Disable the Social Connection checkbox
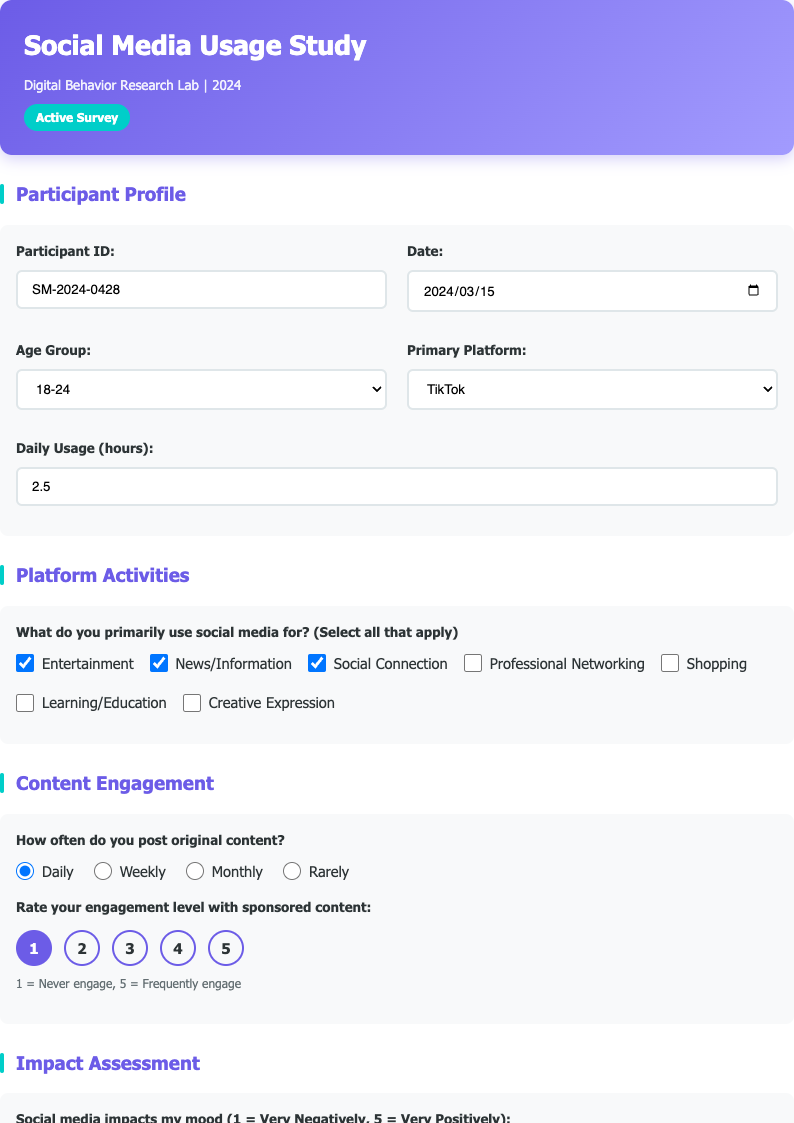794x1123 pixels. click(x=317, y=663)
